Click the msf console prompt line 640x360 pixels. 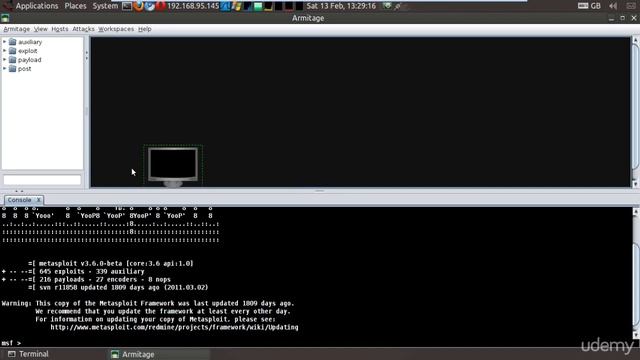tap(11, 343)
